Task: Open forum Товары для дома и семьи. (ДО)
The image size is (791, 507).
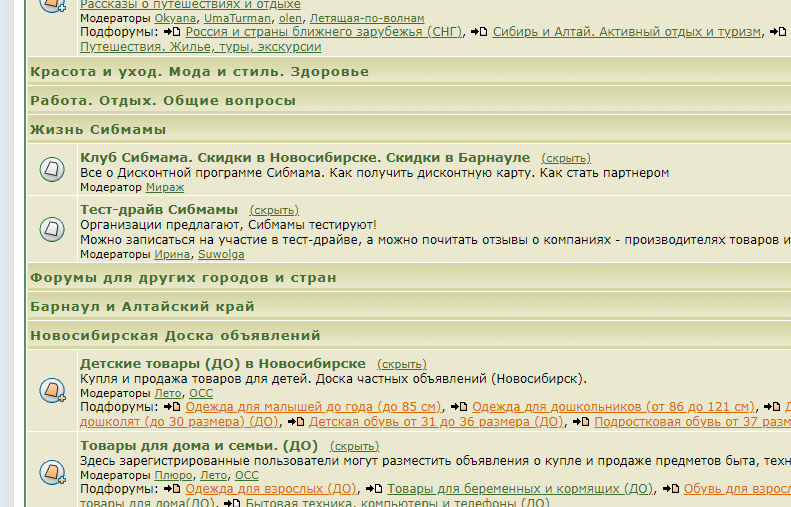Action: click(x=199, y=446)
